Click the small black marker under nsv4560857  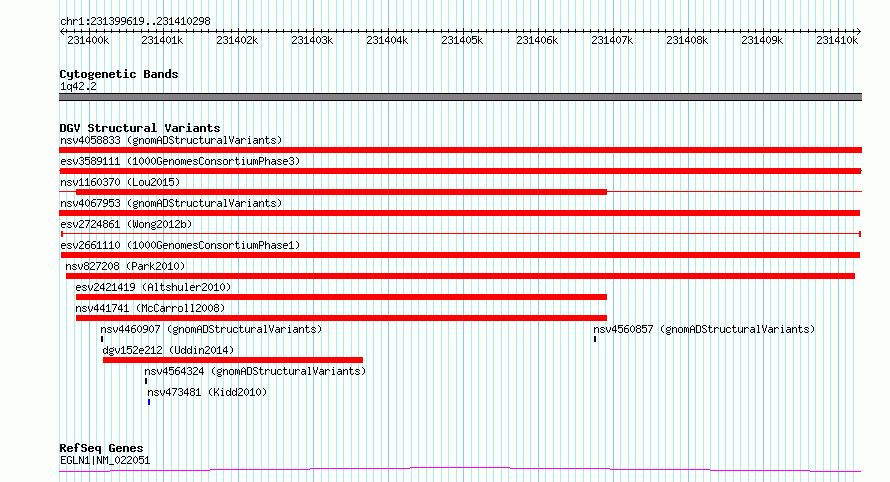[595, 339]
